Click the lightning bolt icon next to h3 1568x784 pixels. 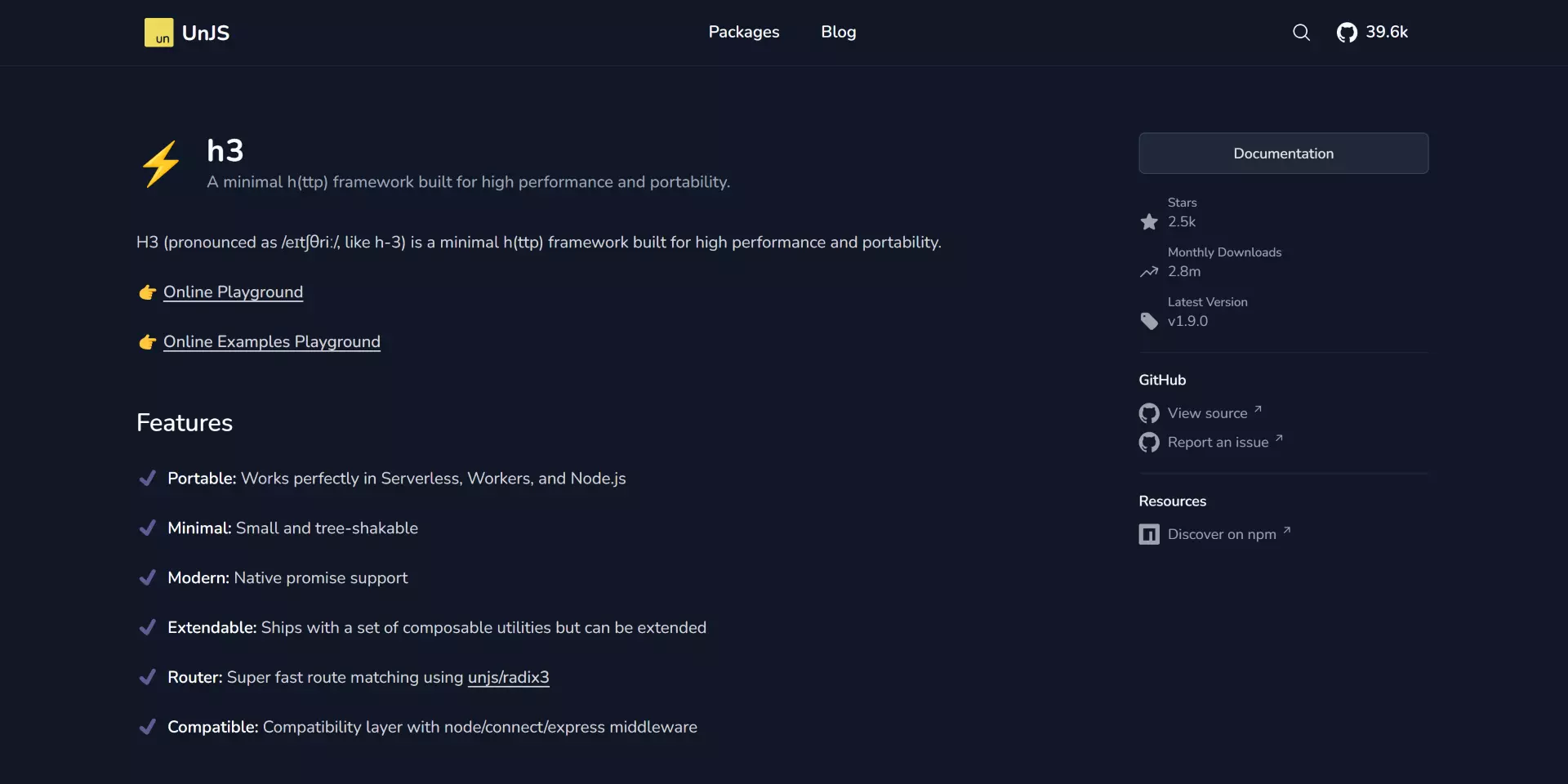pos(161,163)
